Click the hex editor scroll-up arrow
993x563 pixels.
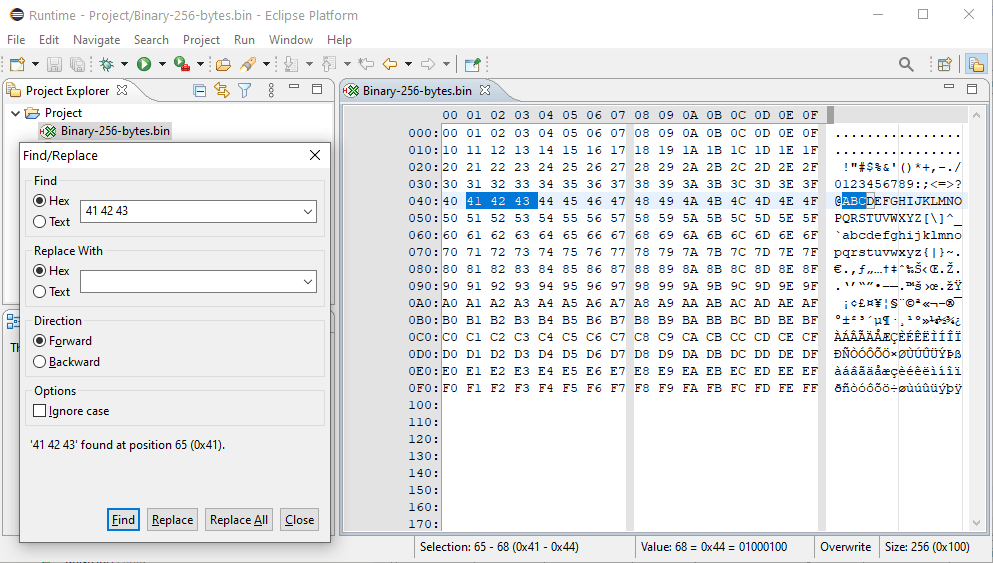976,115
